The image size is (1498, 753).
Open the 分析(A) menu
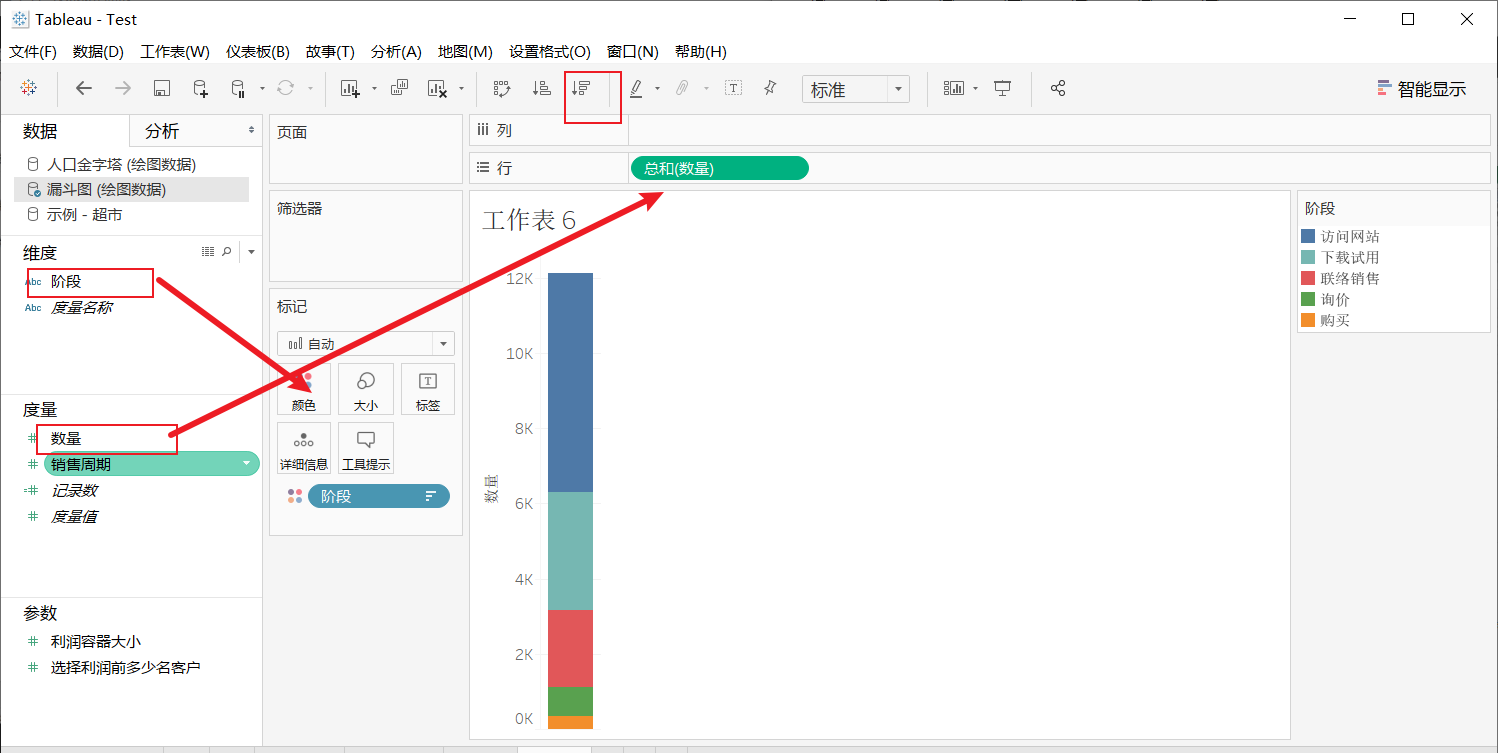[396, 51]
